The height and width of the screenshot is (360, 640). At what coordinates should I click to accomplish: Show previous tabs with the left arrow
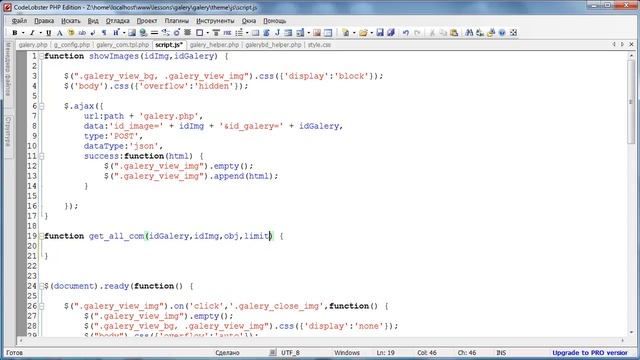coord(614,44)
